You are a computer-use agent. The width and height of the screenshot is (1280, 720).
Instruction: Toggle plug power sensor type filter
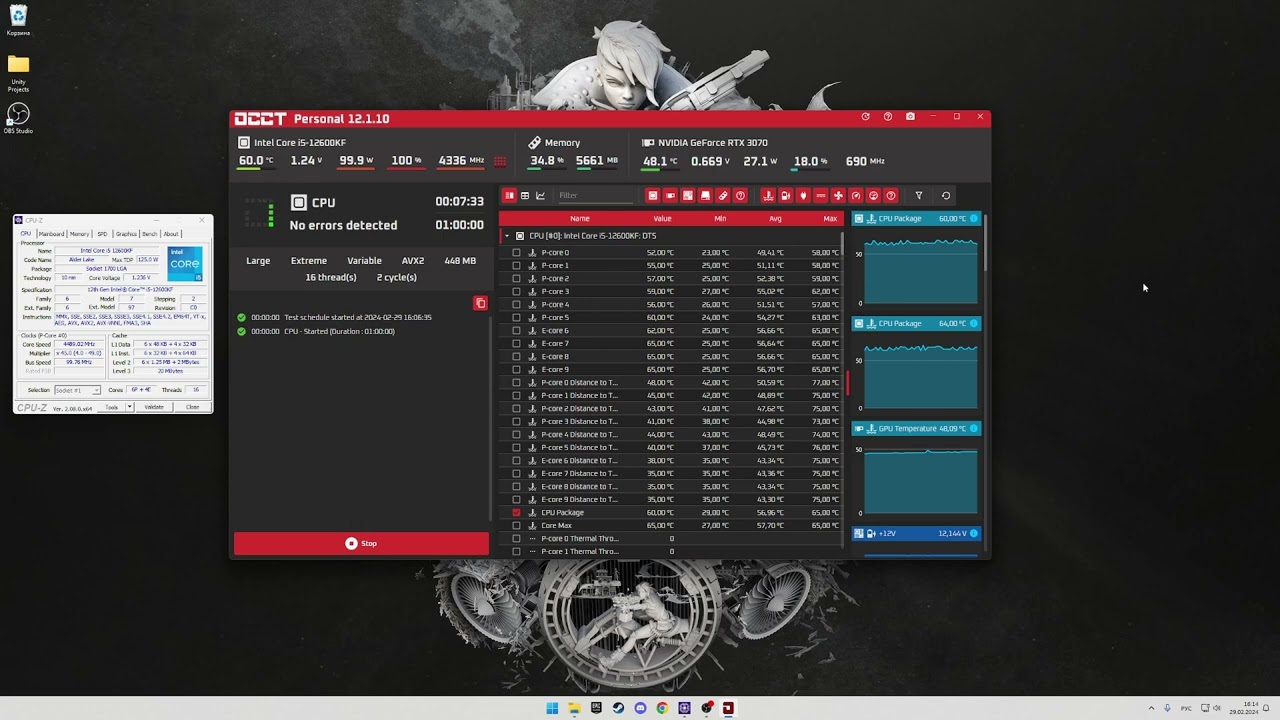click(803, 196)
